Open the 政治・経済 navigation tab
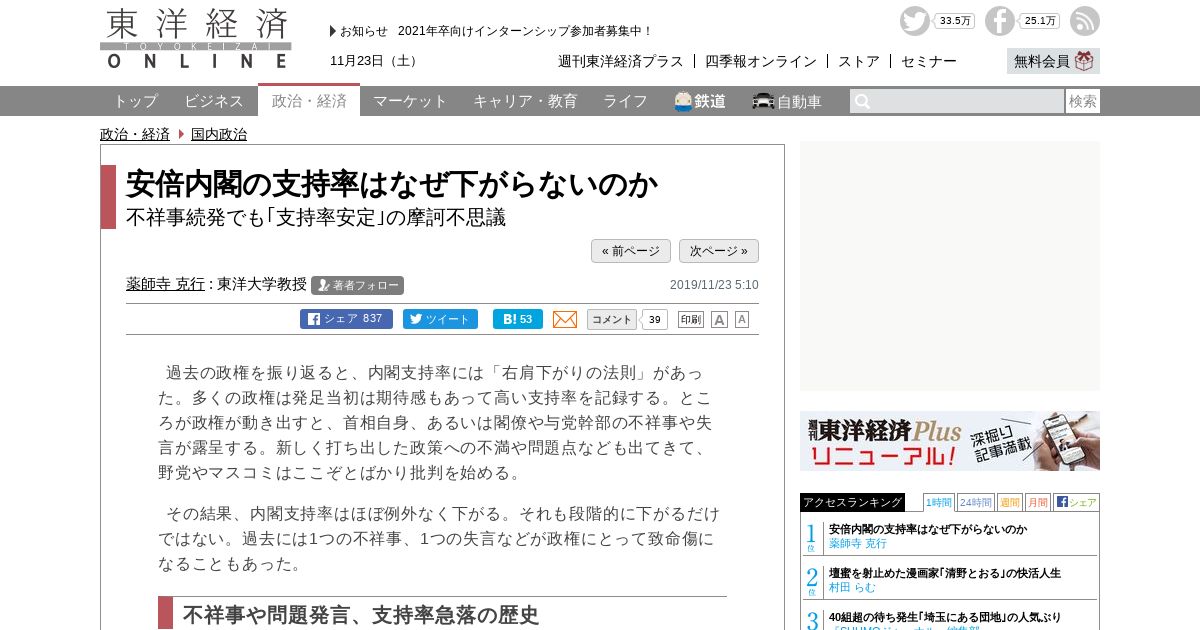1200x630 pixels. coord(309,100)
